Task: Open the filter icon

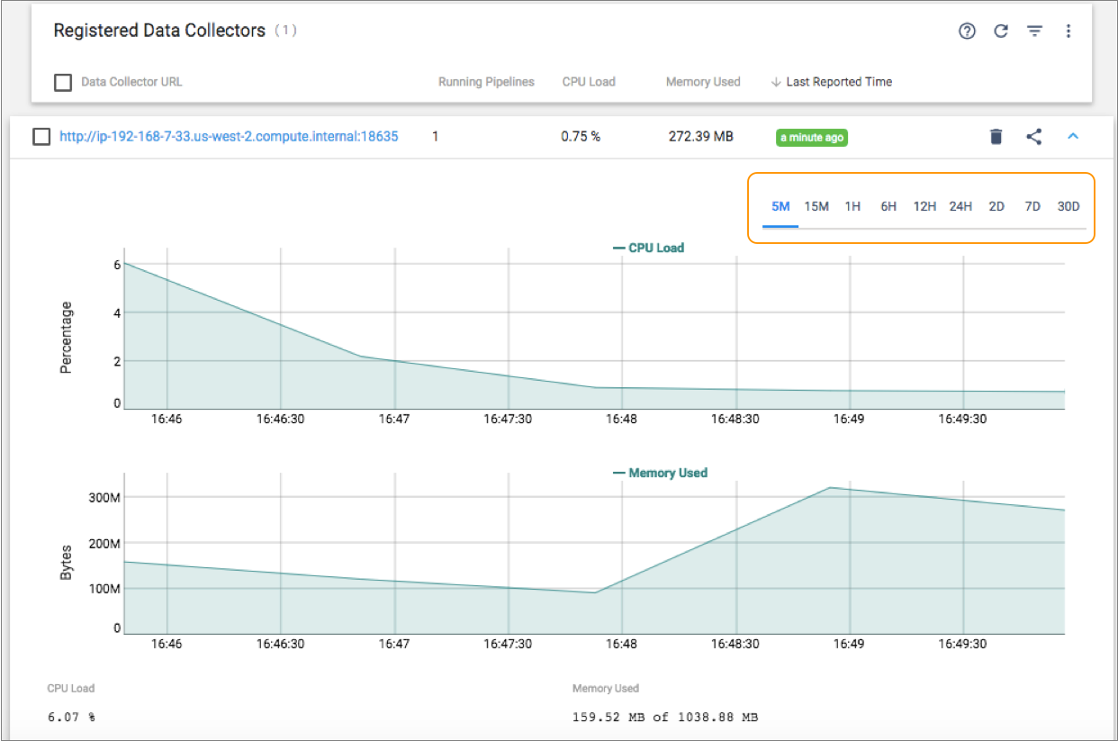Action: (x=1034, y=31)
